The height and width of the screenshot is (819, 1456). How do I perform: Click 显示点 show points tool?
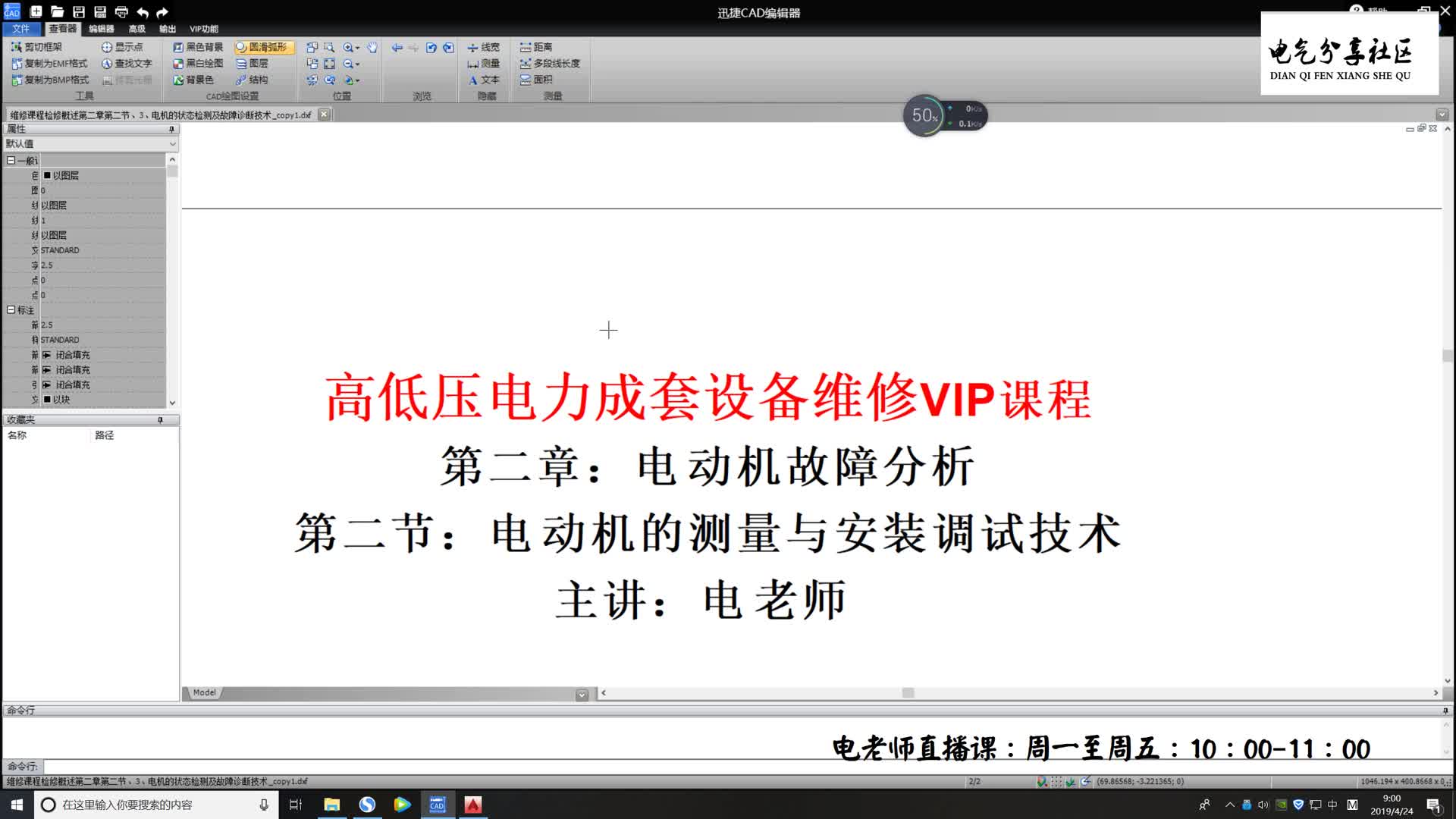coord(122,47)
